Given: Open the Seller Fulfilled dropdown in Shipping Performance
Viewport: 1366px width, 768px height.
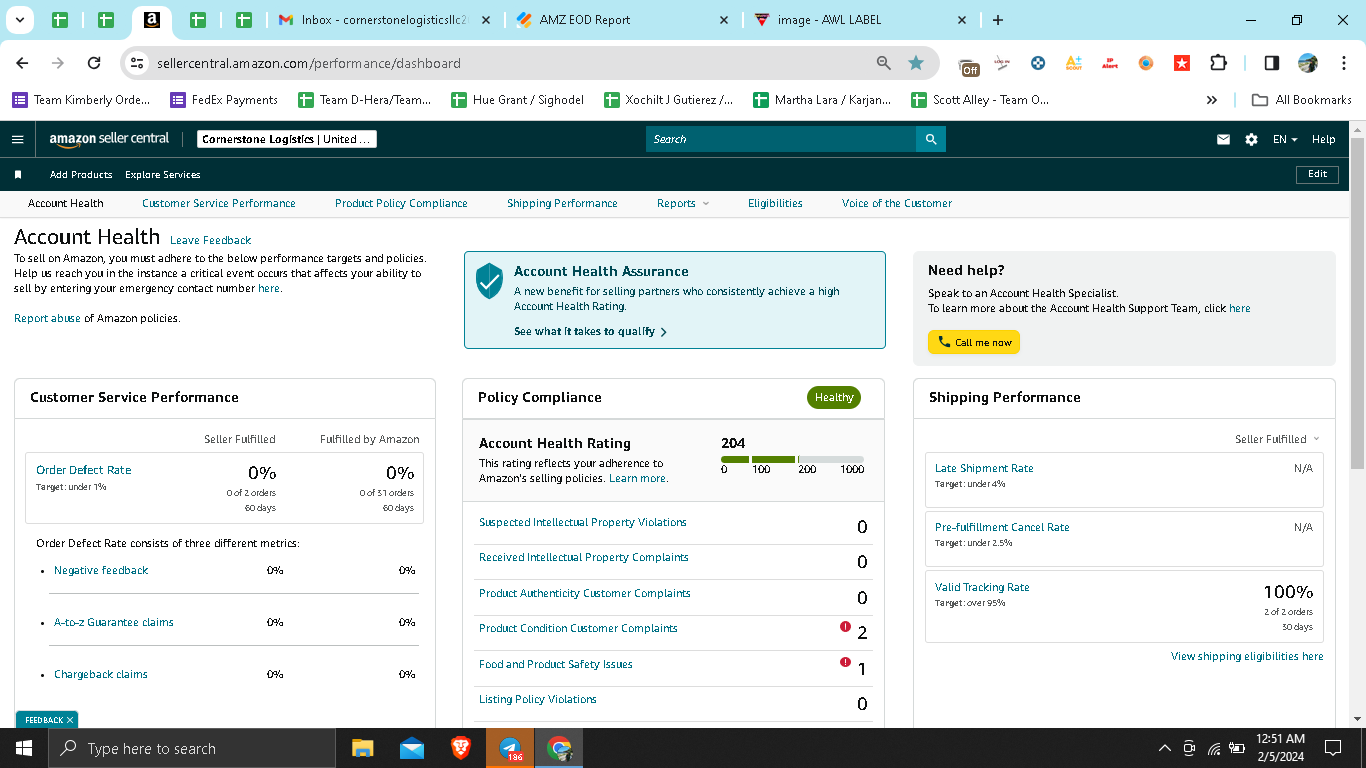Looking at the screenshot, I should [x=1277, y=439].
